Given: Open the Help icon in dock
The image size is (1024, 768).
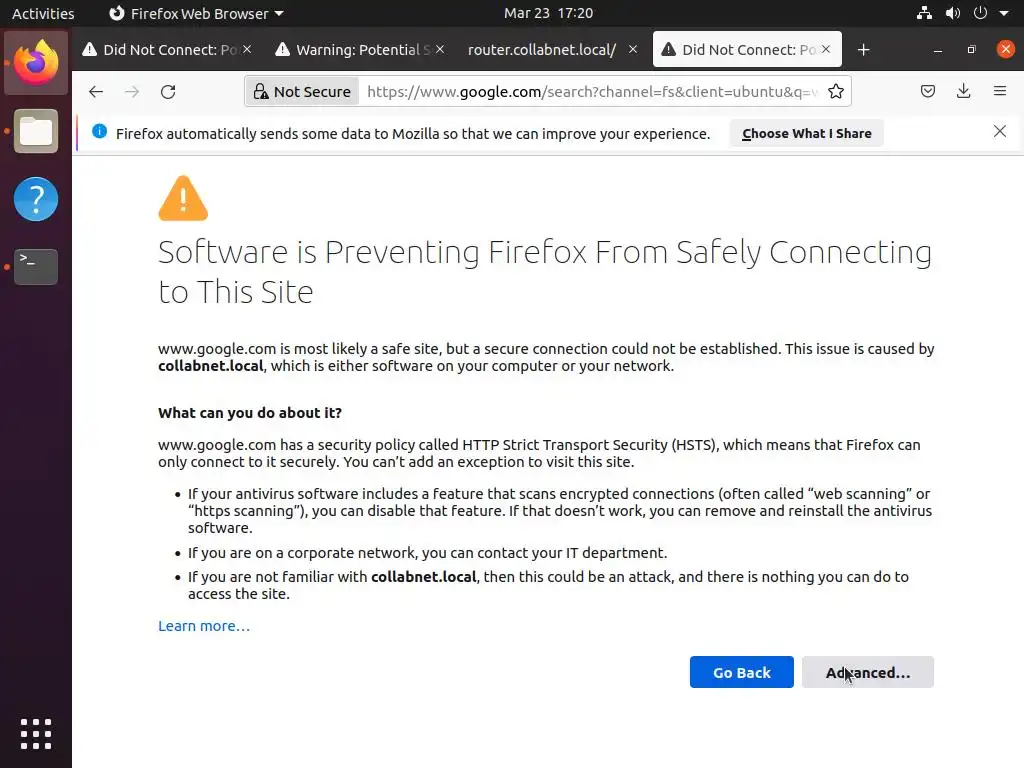Looking at the screenshot, I should [x=36, y=199].
